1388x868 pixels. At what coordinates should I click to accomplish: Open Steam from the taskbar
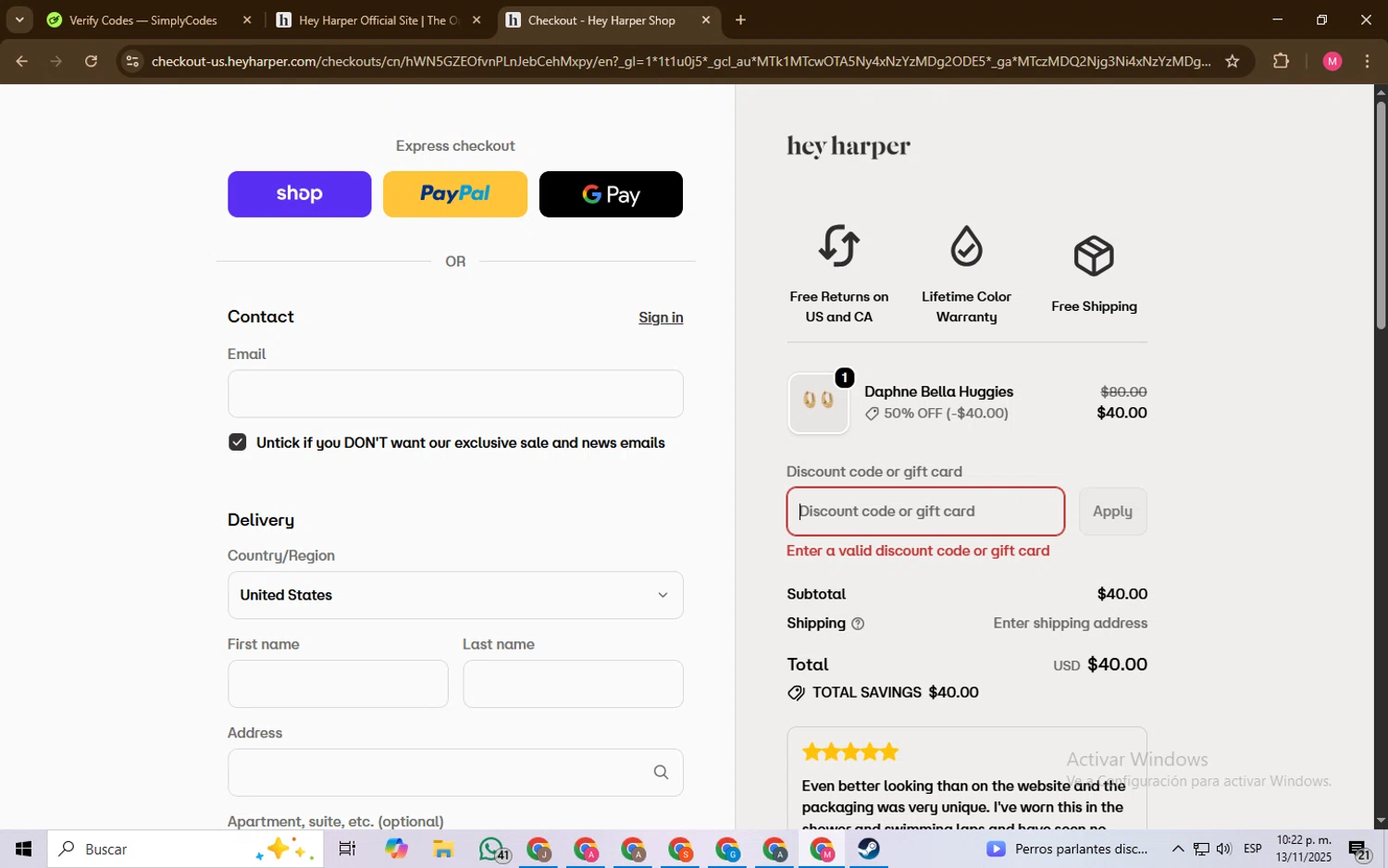click(x=868, y=849)
